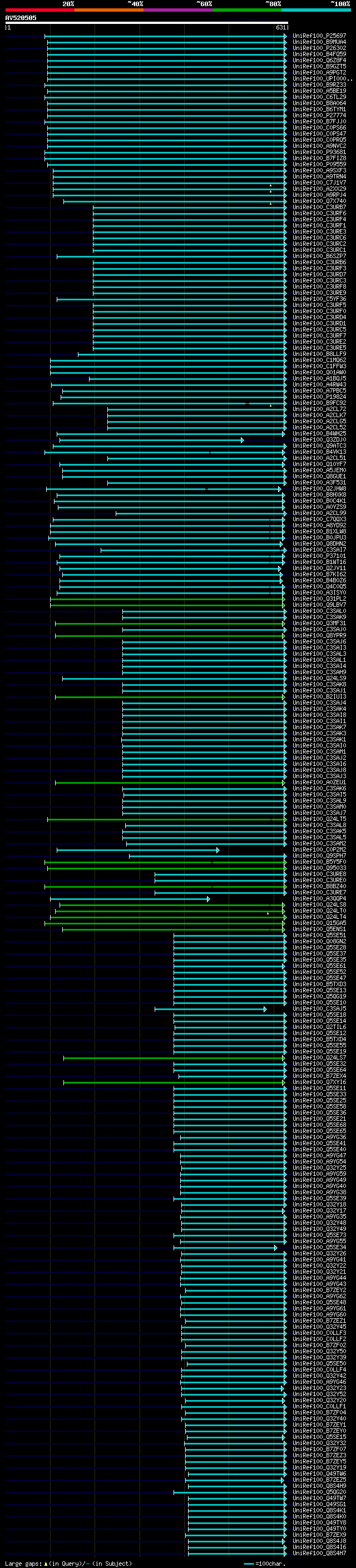Select the UniRef100_B7ZEY1 label
This screenshot has height=1568, width=356.
(x=319, y=1425)
